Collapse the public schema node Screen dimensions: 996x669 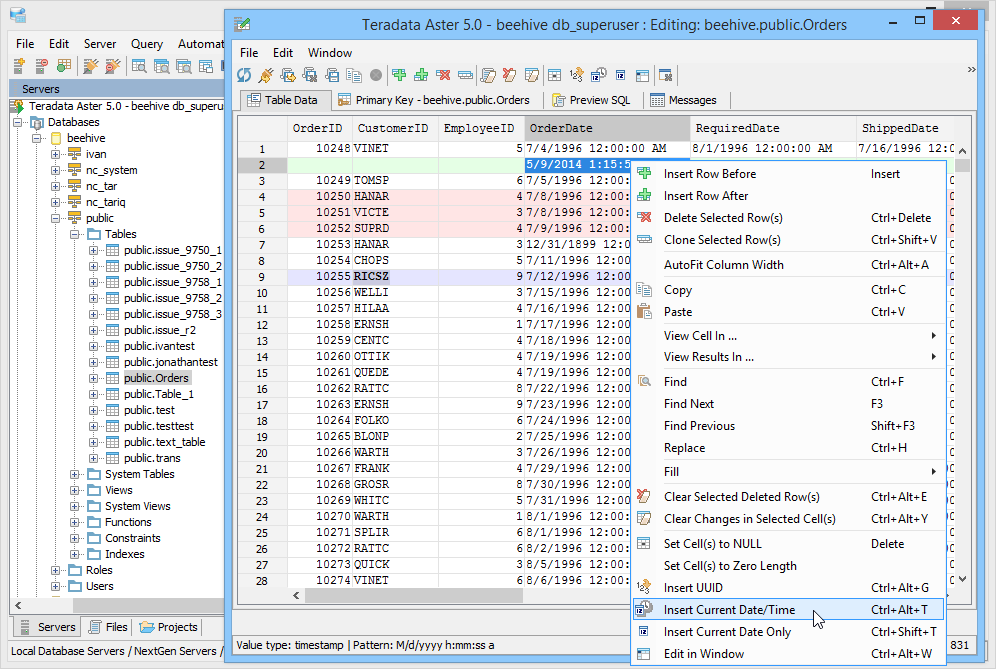click(55, 218)
